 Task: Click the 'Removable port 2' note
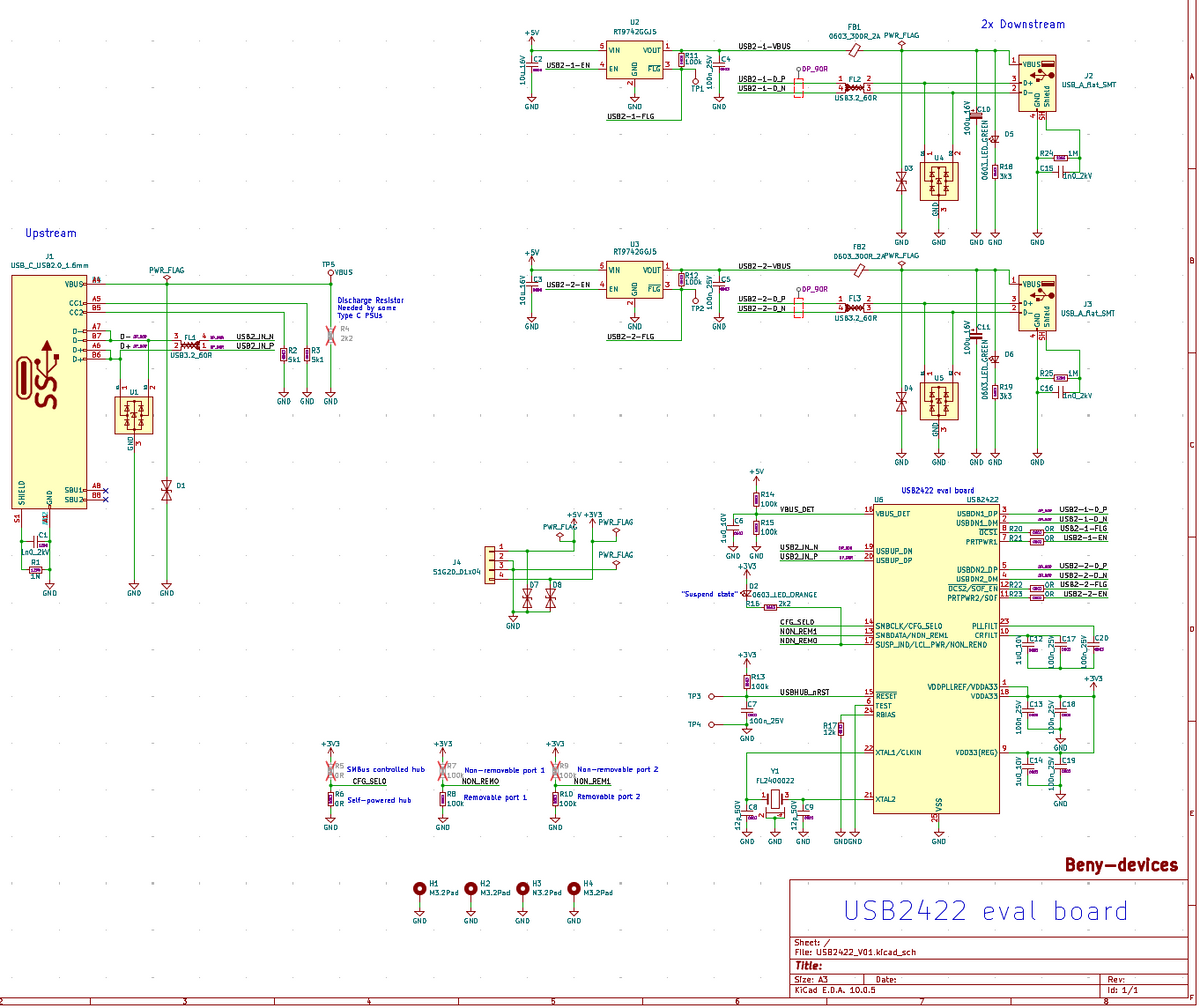coord(609,796)
